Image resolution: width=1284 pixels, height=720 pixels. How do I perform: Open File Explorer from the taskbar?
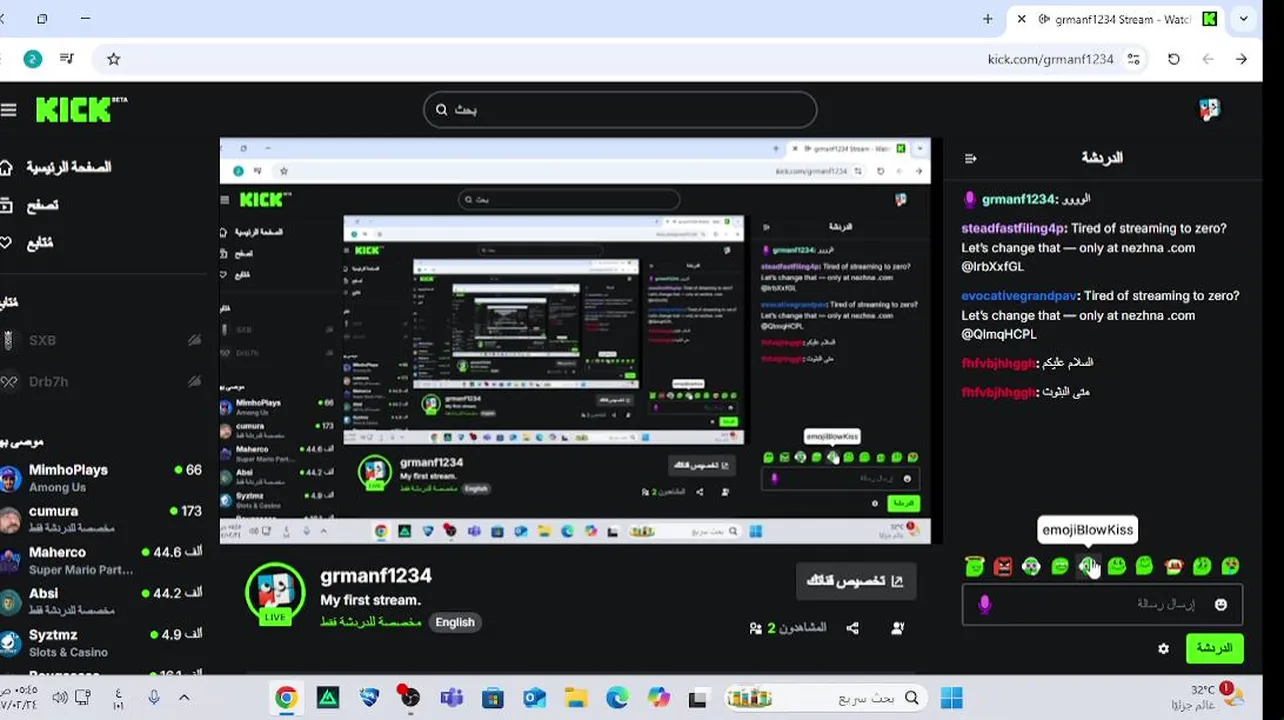575,698
